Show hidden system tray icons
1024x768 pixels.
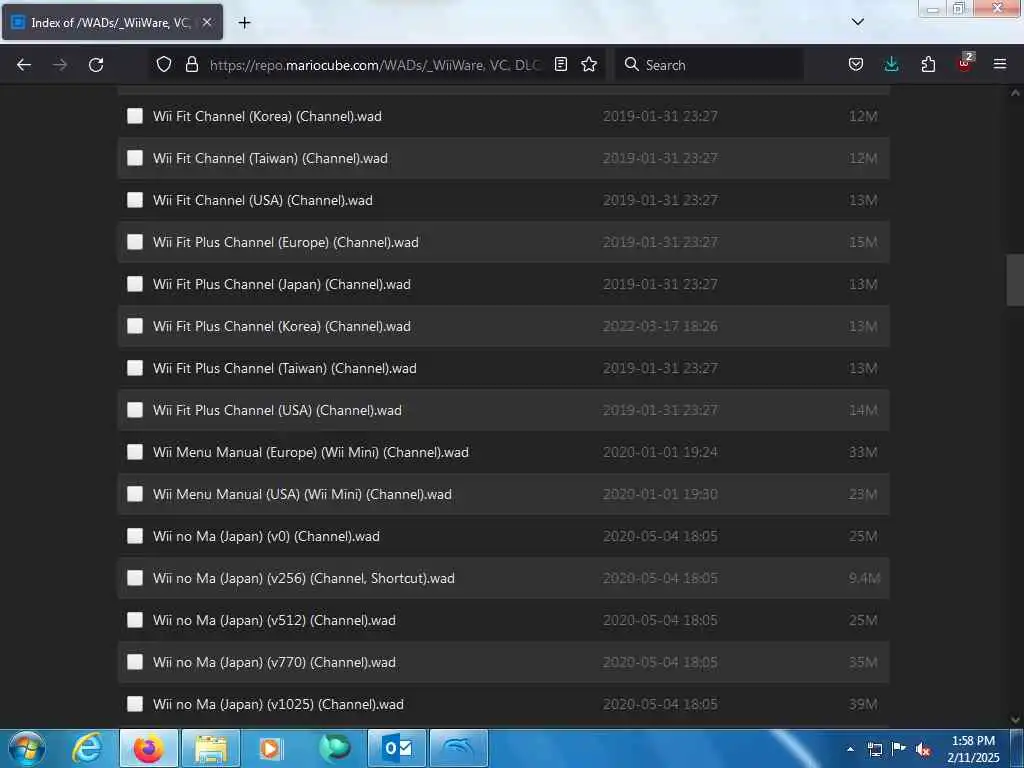[x=850, y=749]
